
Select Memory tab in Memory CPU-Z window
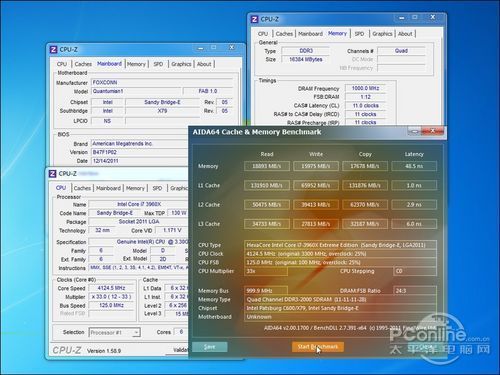click(337, 34)
